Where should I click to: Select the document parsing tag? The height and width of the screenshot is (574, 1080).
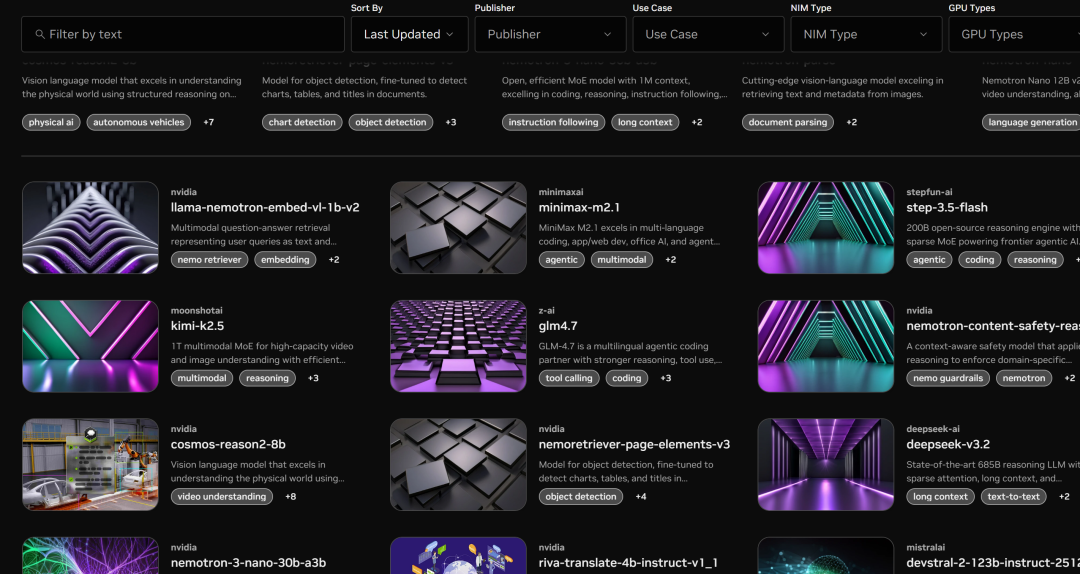788,123
